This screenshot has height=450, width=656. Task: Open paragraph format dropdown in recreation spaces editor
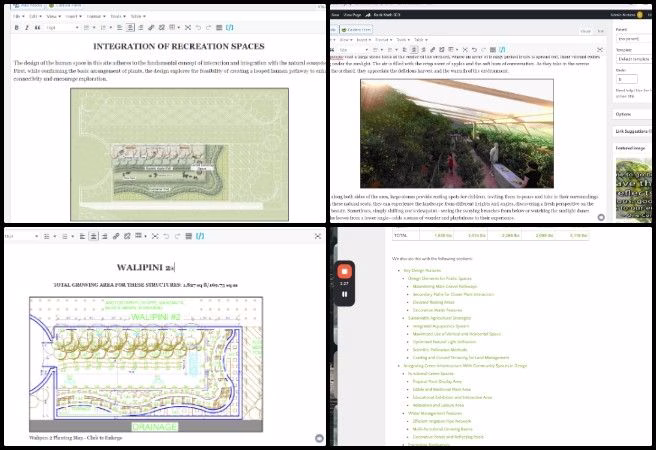point(62,28)
